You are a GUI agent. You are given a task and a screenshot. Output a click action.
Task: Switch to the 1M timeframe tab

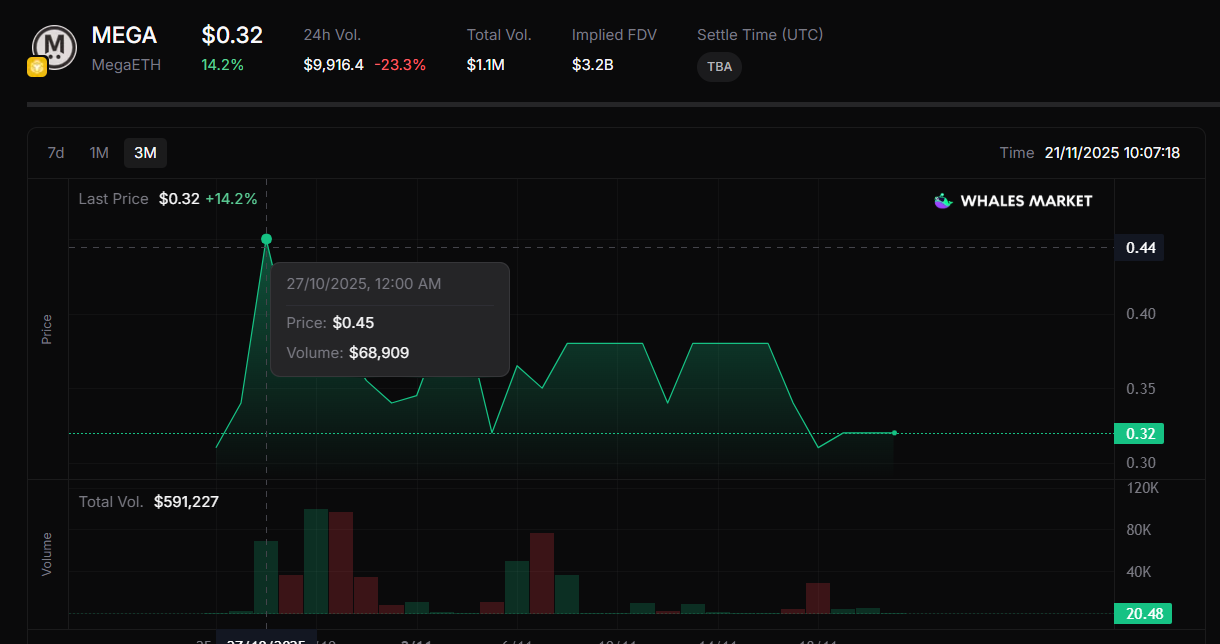99,152
